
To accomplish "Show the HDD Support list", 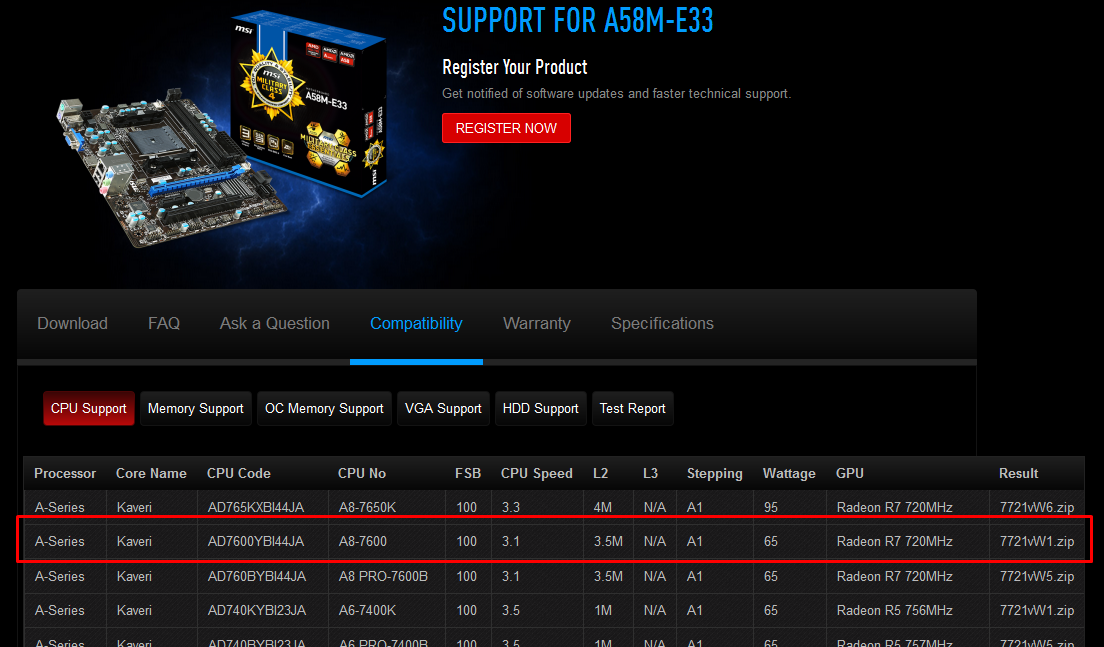I will pyautogui.click(x=540, y=408).
